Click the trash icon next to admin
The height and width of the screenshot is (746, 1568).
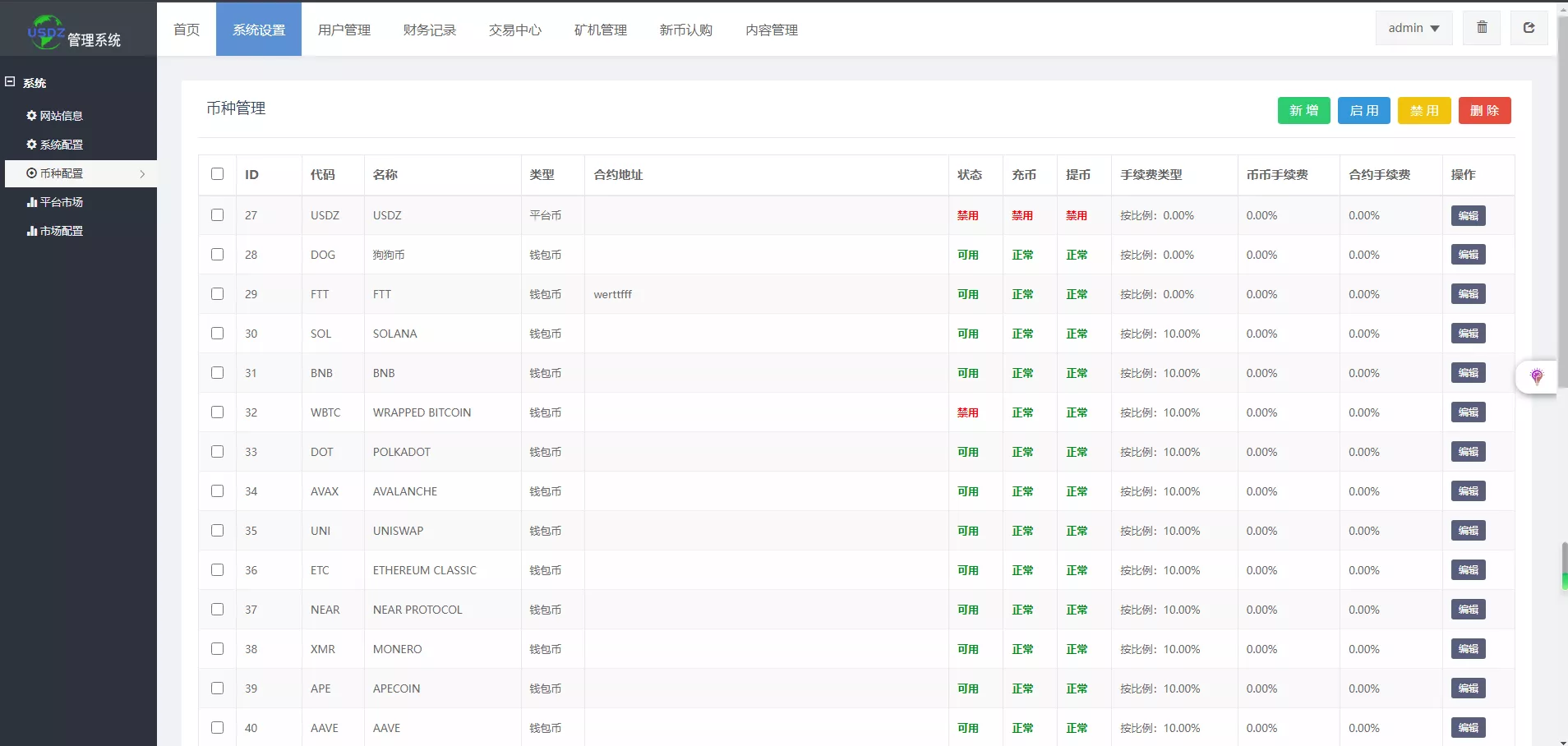click(1482, 27)
